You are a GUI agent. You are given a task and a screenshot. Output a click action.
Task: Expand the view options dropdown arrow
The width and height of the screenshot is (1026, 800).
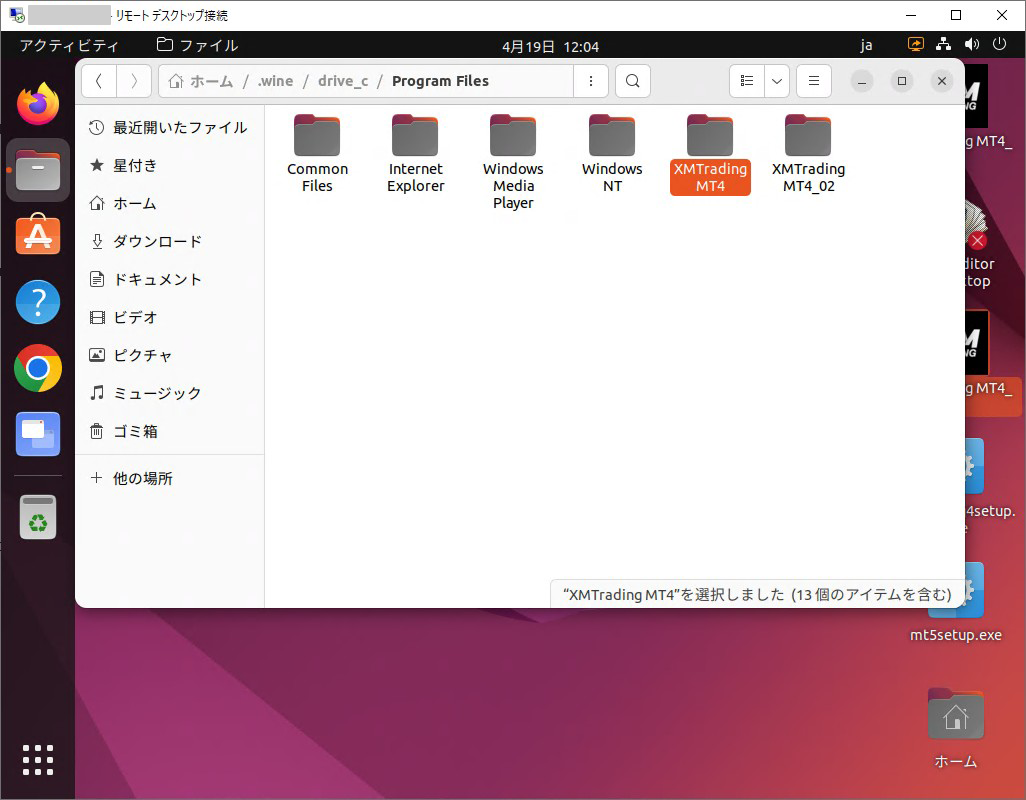click(x=776, y=81)
